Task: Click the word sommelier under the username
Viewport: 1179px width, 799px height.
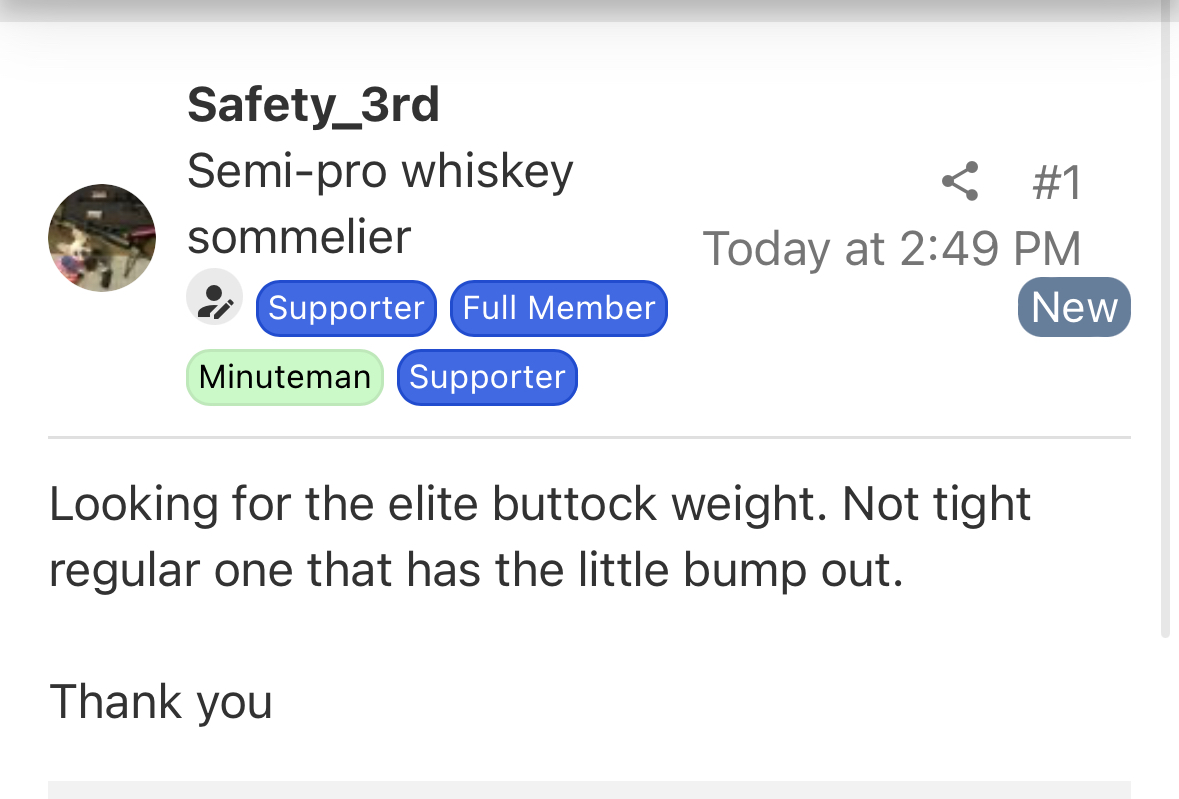Action: click(x=299, y=238)
